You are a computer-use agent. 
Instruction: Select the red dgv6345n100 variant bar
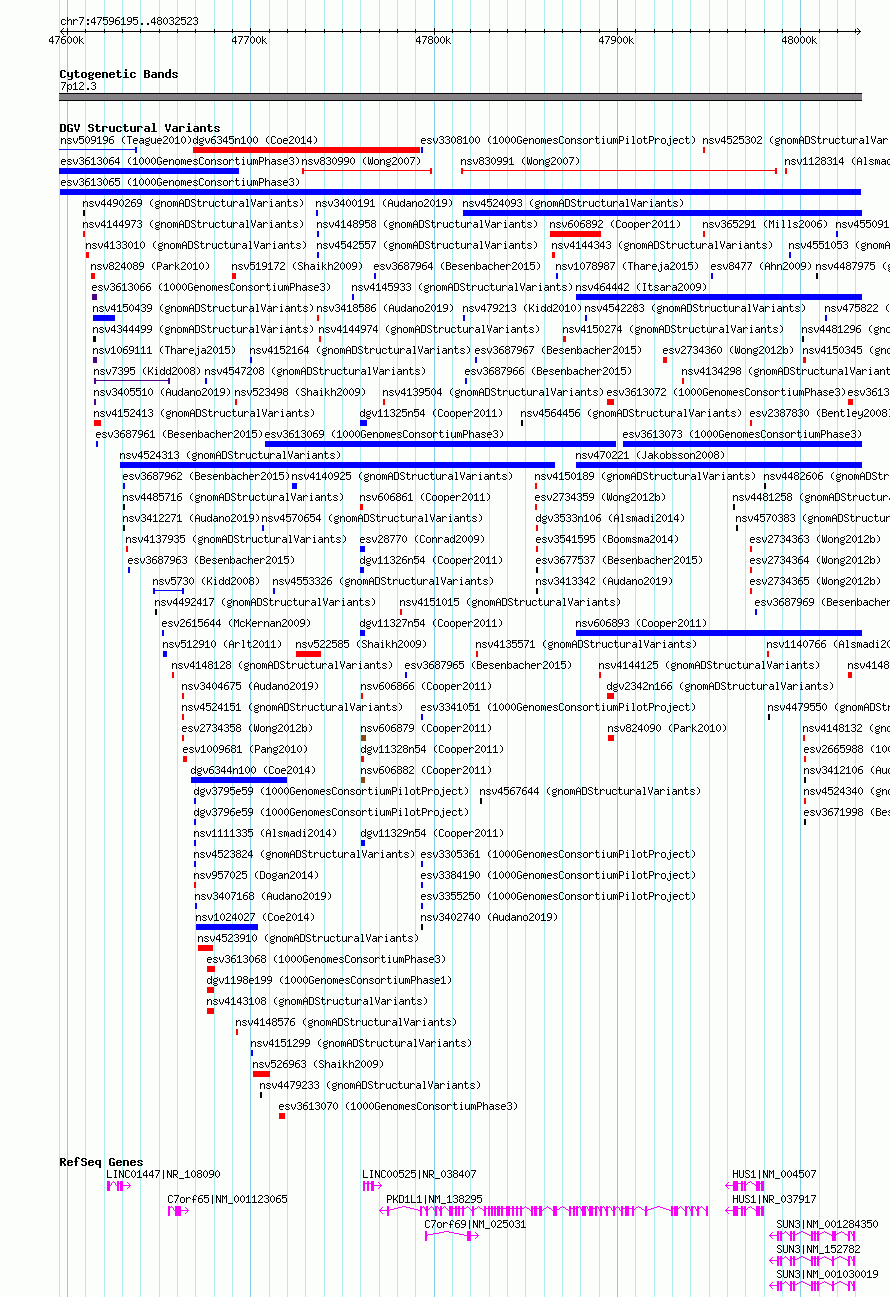tap(306, 150)
